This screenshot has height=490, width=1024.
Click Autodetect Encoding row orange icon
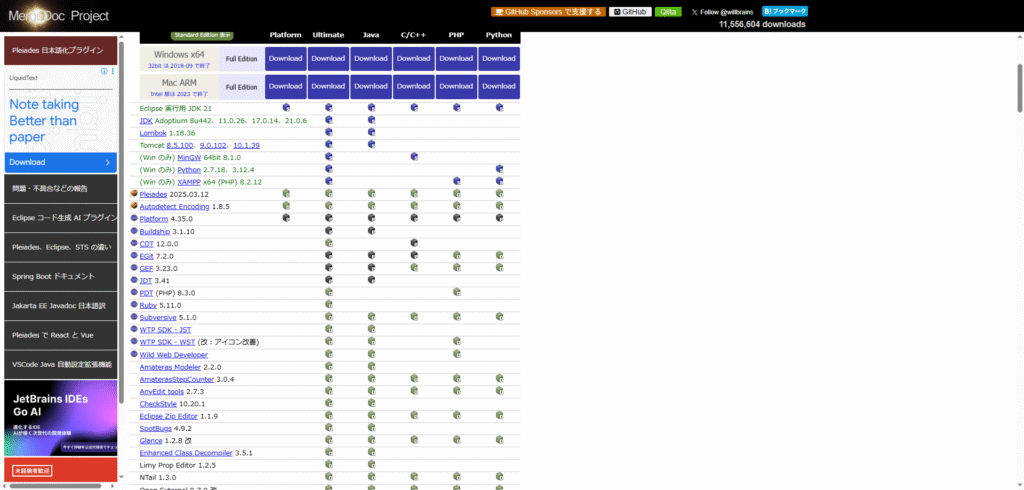tap(134, 206)
